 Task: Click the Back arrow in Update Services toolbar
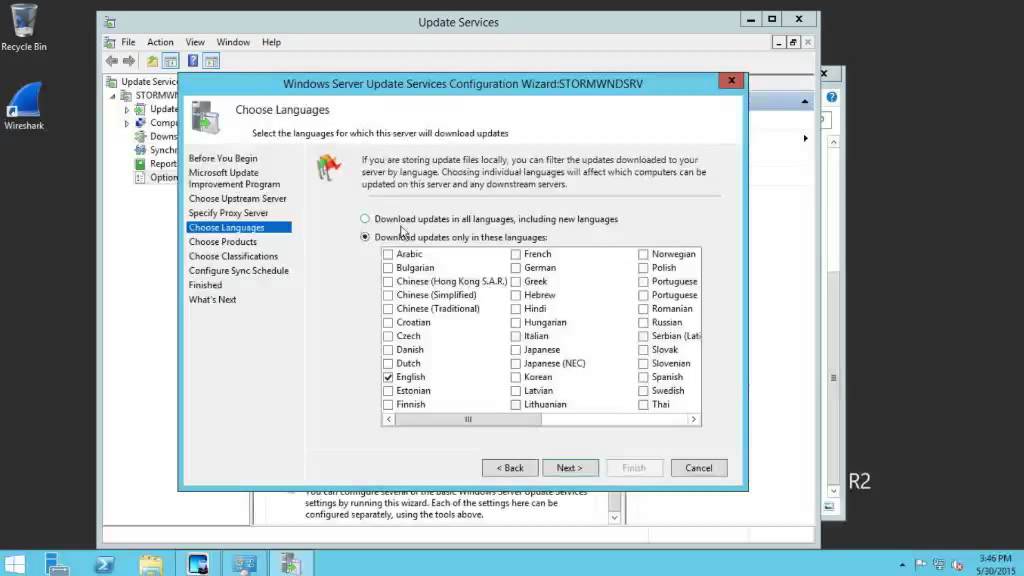112,61
